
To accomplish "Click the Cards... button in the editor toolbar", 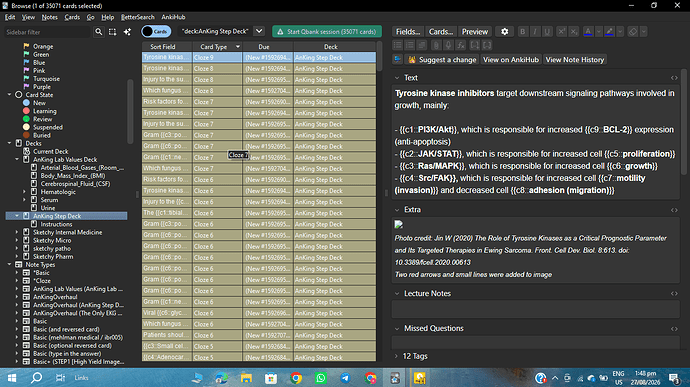I will [440, 32].
